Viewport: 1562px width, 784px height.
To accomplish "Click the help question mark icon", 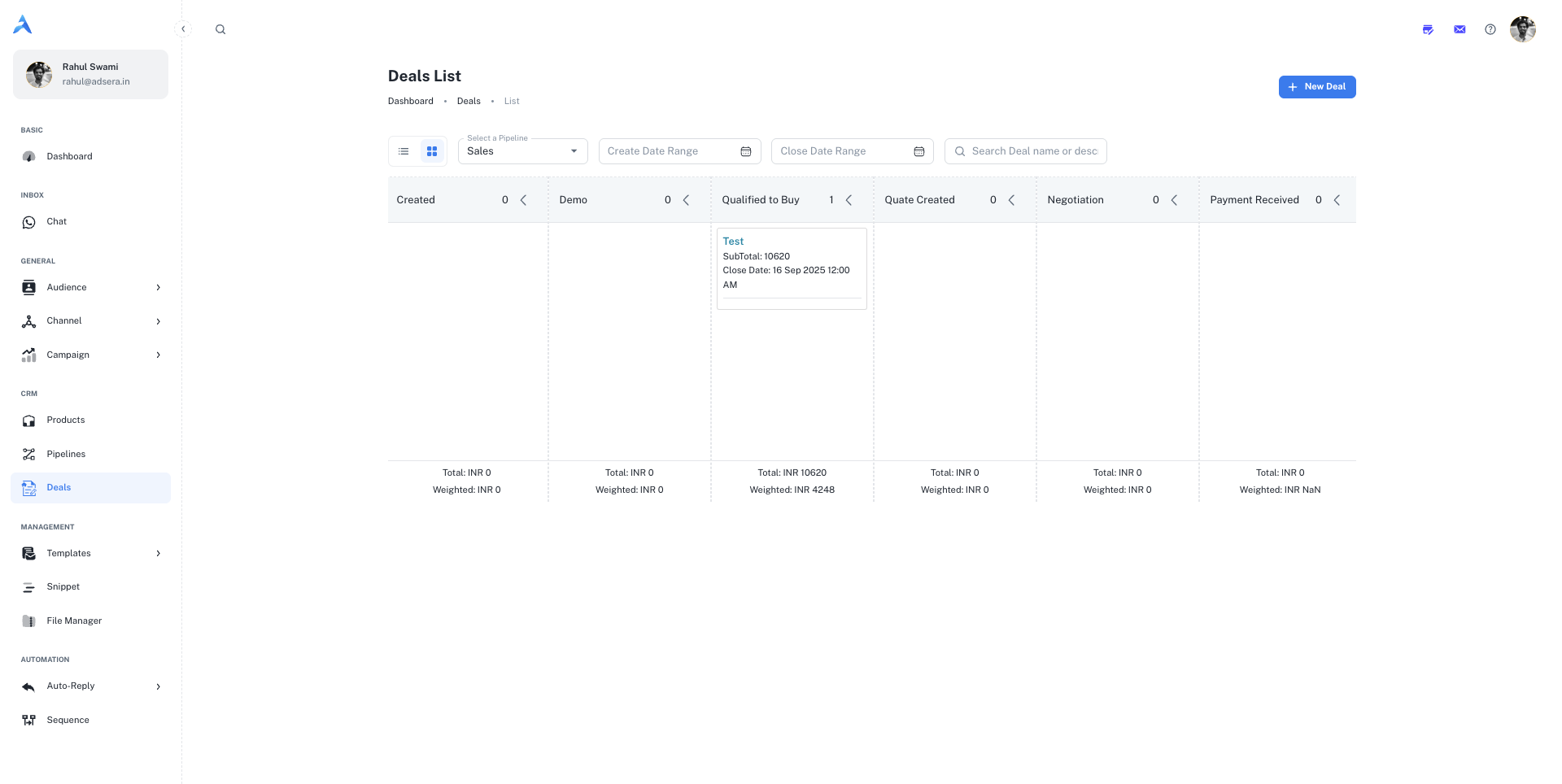I will coord(1490,29).
